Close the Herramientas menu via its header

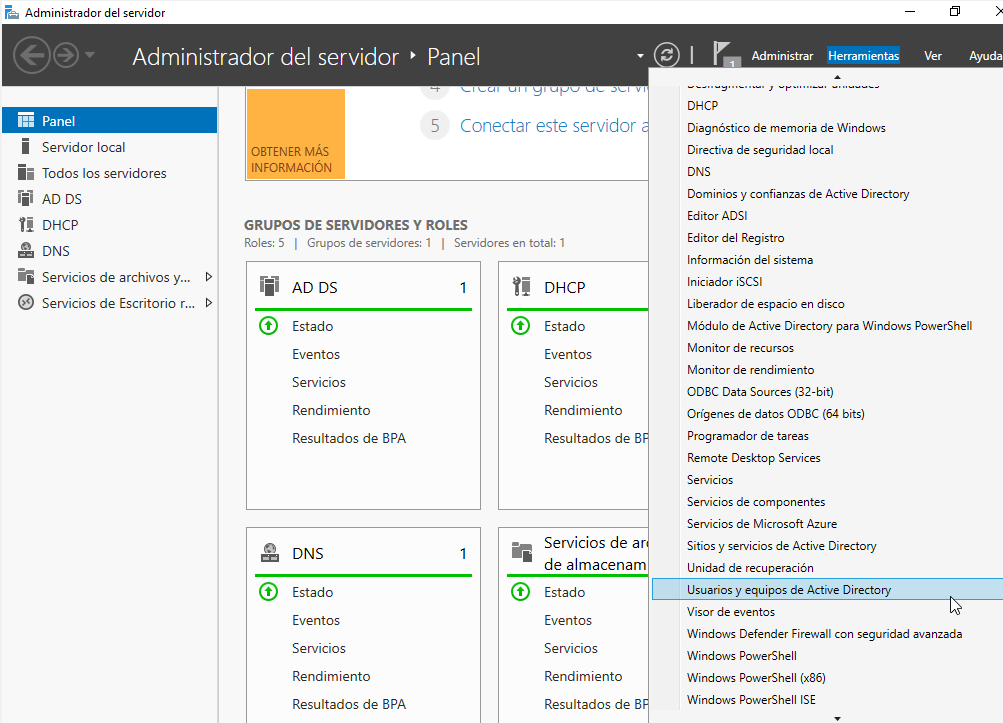pyautogui.click(x=864, y=56)
